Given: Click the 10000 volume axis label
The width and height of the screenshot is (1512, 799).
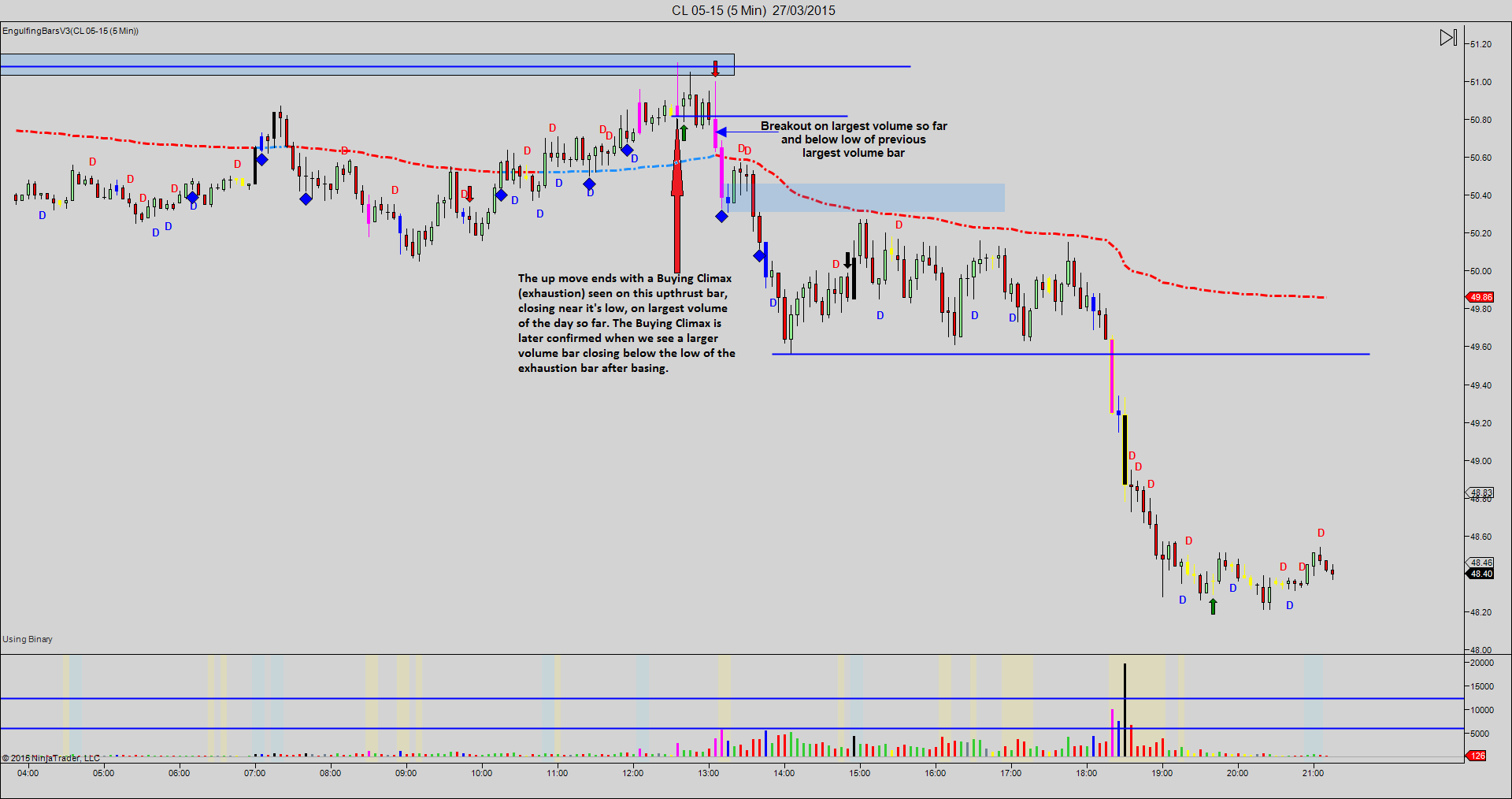Looking at the screenshot, I should 1482,710.
